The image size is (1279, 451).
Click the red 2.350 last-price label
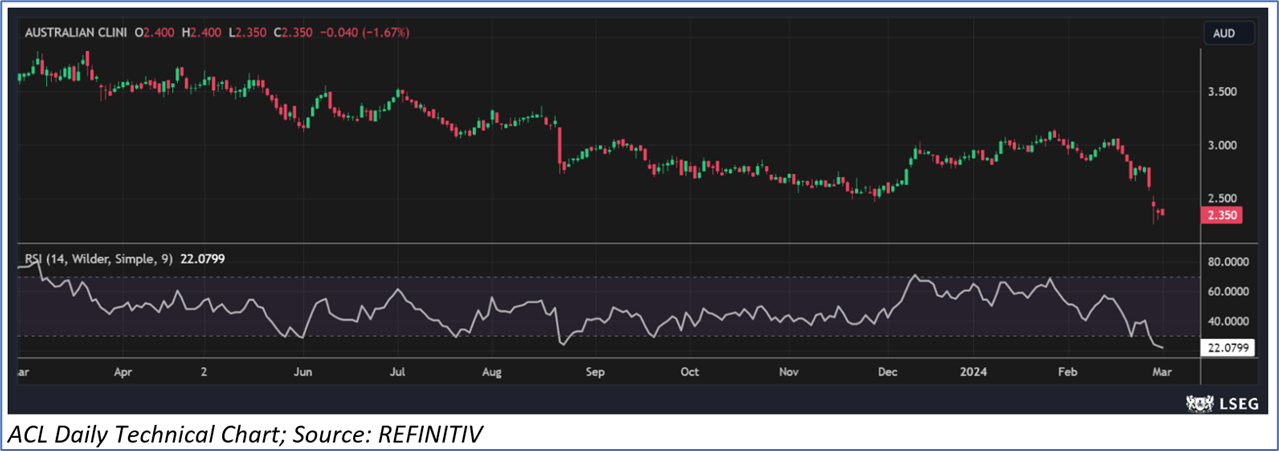point(1224,214)
